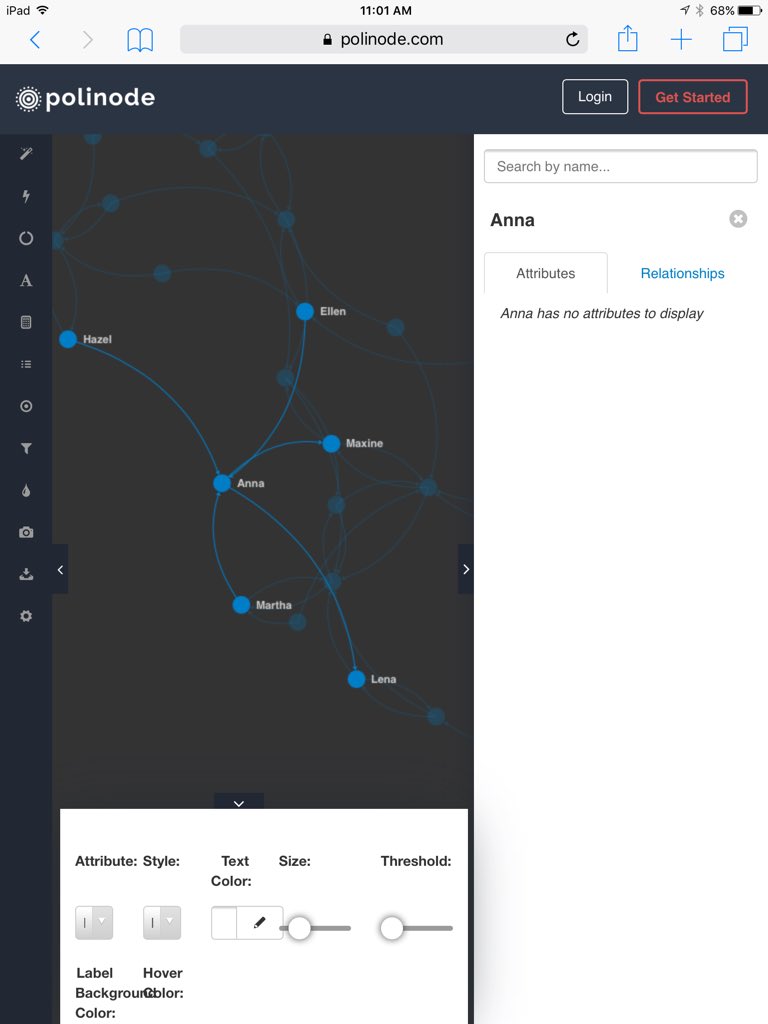Open the magic wand tool in sidebar
This screenshot has height=1024, width=768.
pos(26,154)
